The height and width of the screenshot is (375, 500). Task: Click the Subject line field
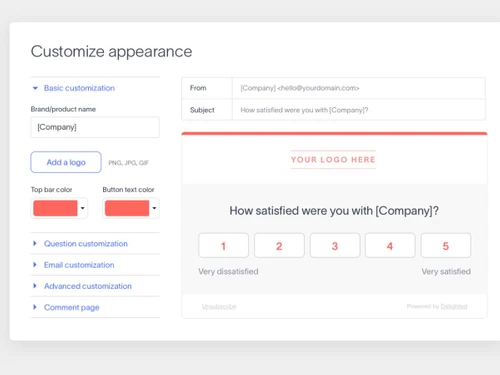click(359, 110)
